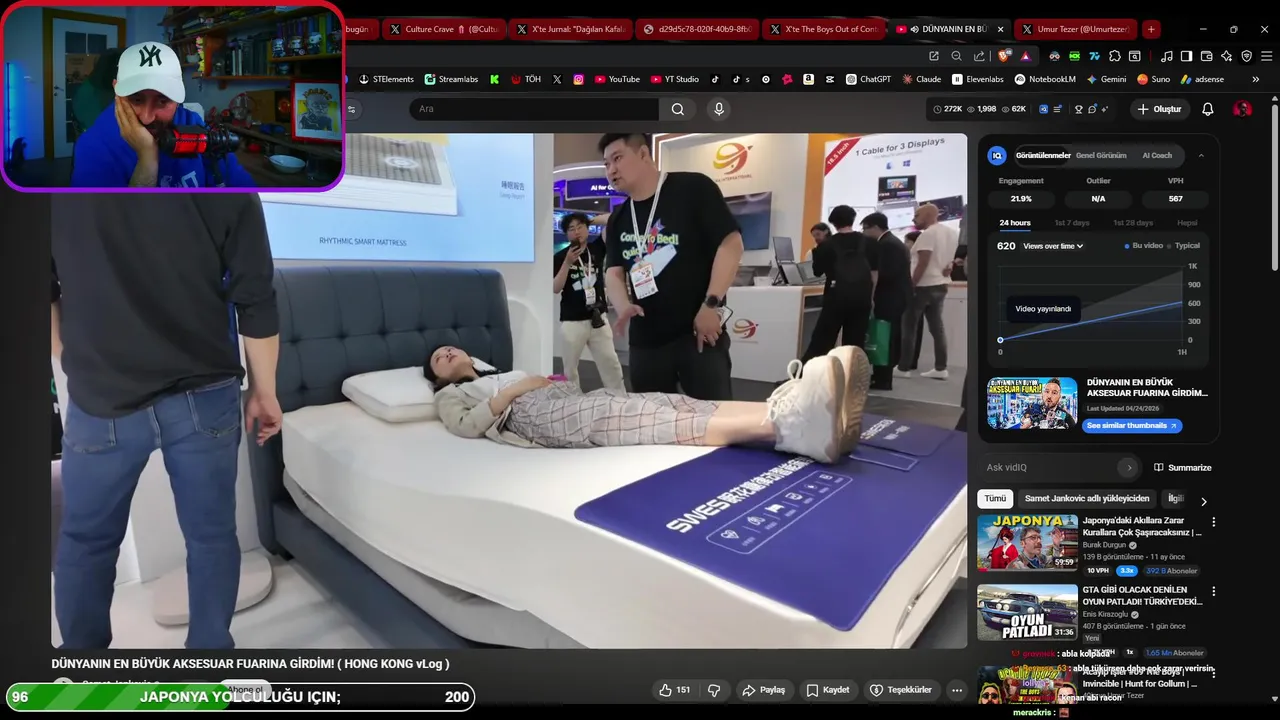This screenshot has width=1280, height=720.
Task: Expand Views over time dropdown
Action: click(x=1053, y=246)
